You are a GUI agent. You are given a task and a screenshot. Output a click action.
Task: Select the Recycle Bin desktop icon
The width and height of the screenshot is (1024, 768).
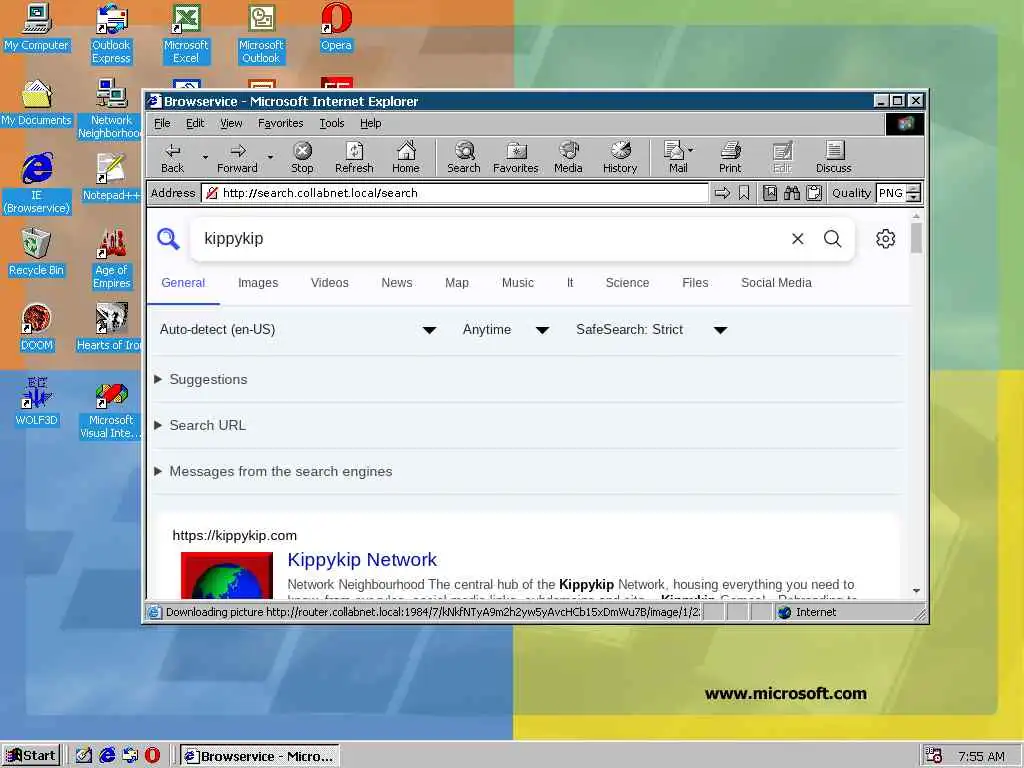click(36, 253)
